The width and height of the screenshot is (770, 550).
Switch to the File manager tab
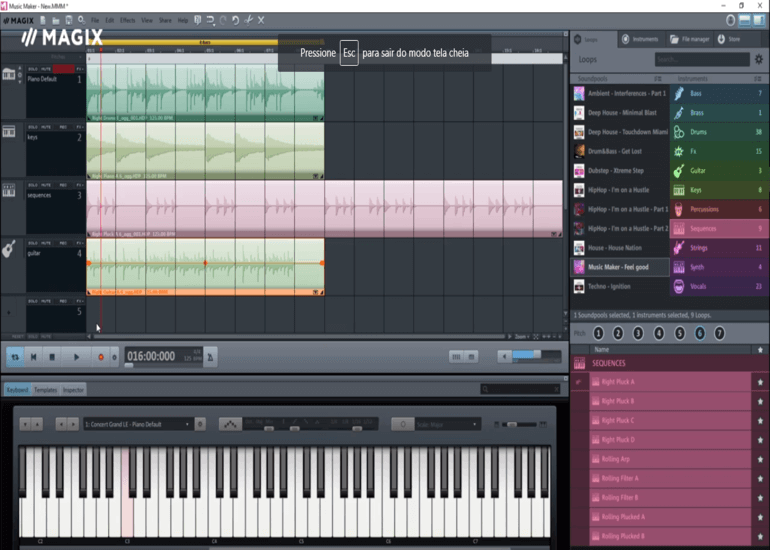pyautogui.click(x=689, y=39)
